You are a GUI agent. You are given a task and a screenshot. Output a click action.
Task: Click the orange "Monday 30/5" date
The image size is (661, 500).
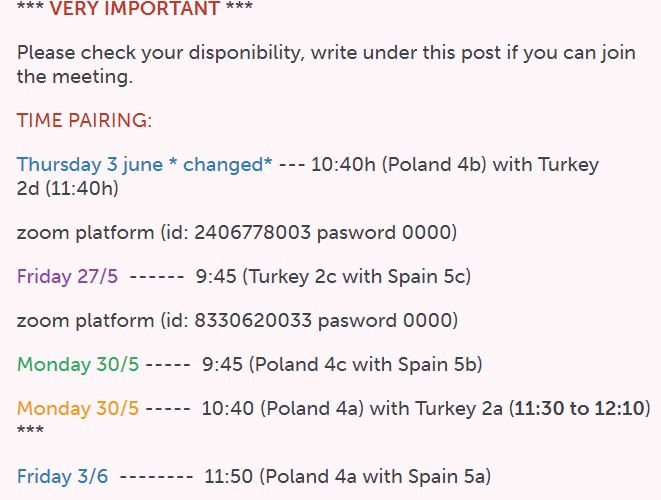pos(78,408)
